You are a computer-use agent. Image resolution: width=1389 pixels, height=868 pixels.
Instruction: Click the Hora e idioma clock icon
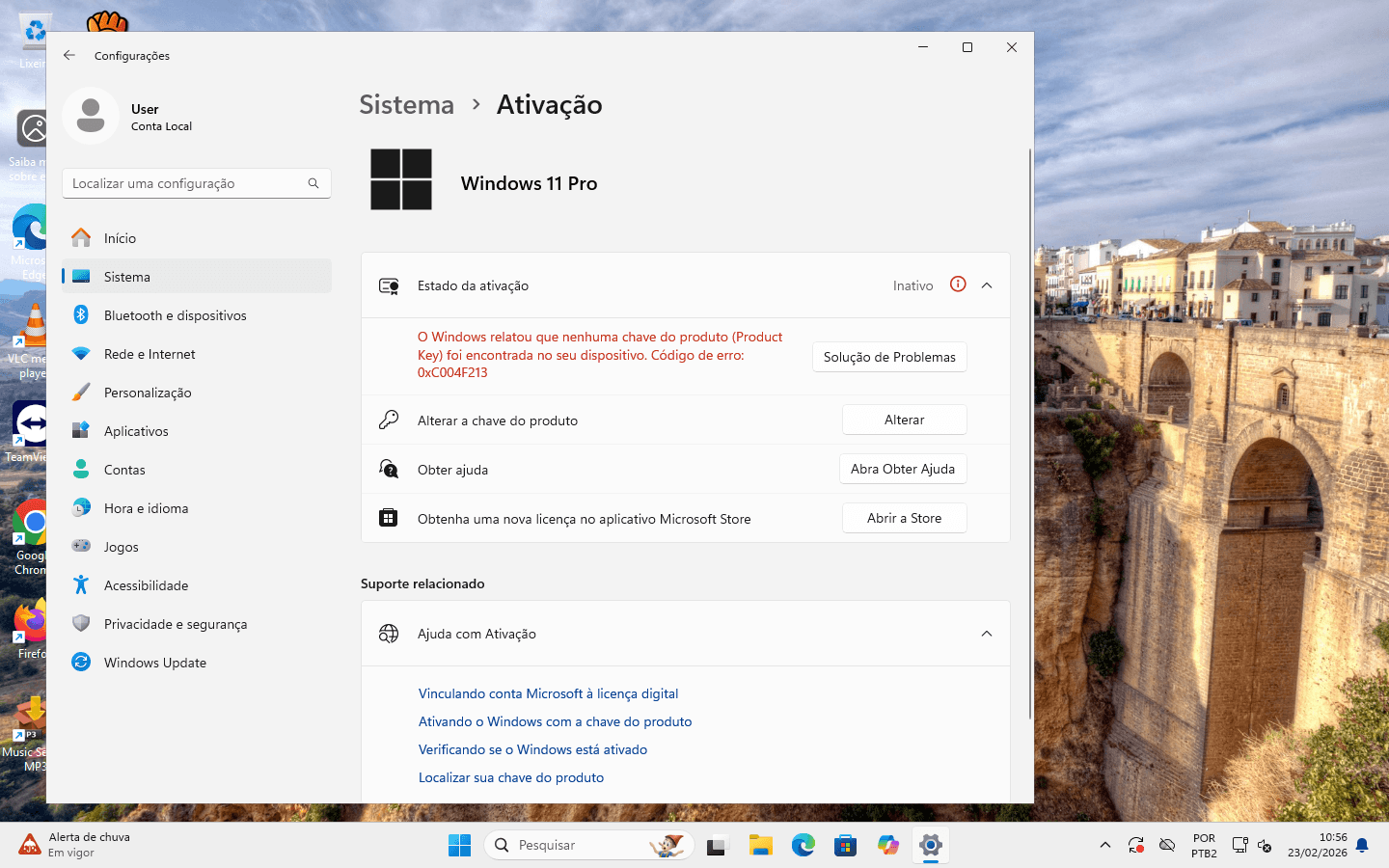pyautogui.click(x=81, y=507)
